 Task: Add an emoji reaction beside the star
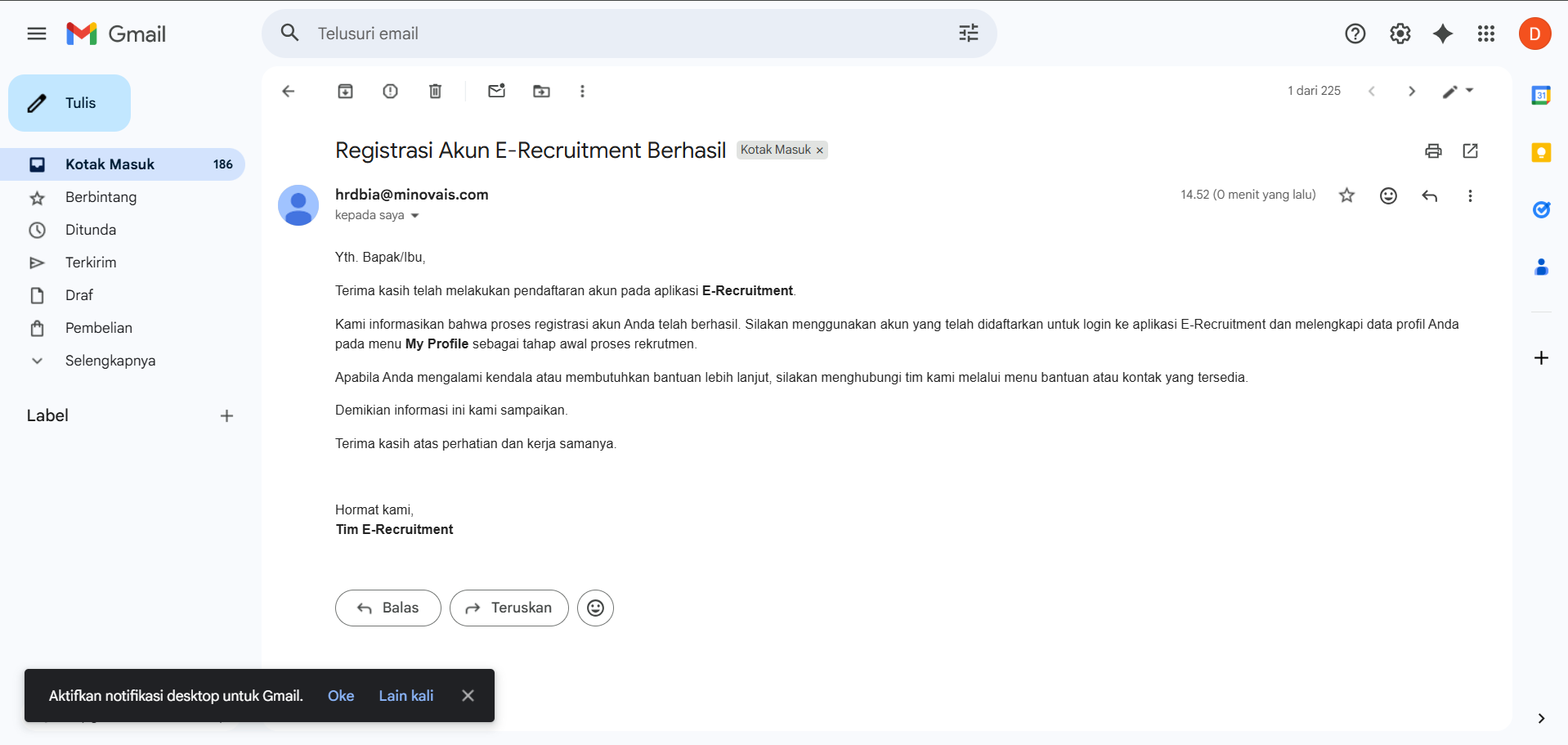(x=1388, y=195)
